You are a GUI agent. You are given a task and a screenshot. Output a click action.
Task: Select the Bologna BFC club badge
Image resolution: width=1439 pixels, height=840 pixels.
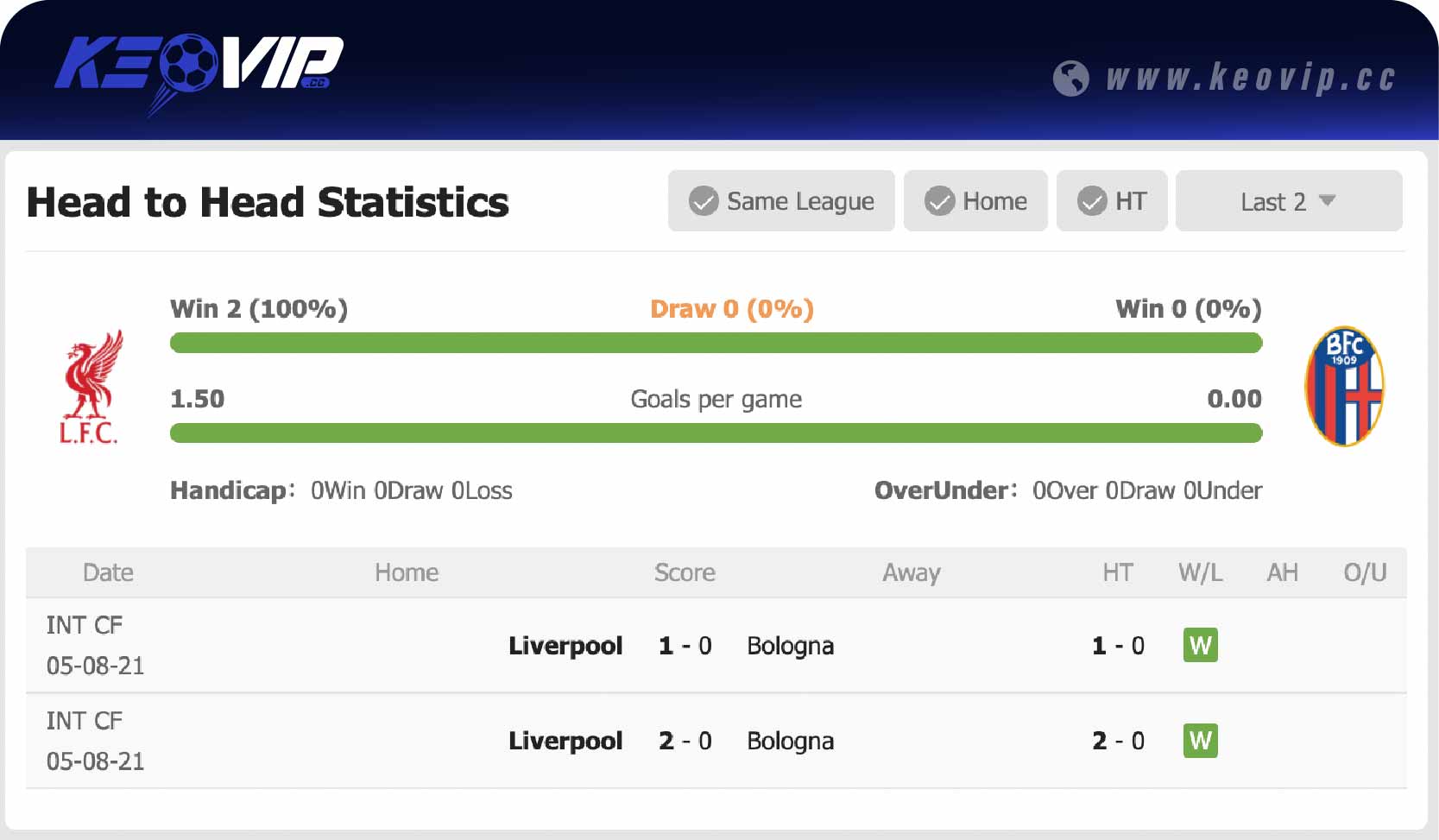1343,387
